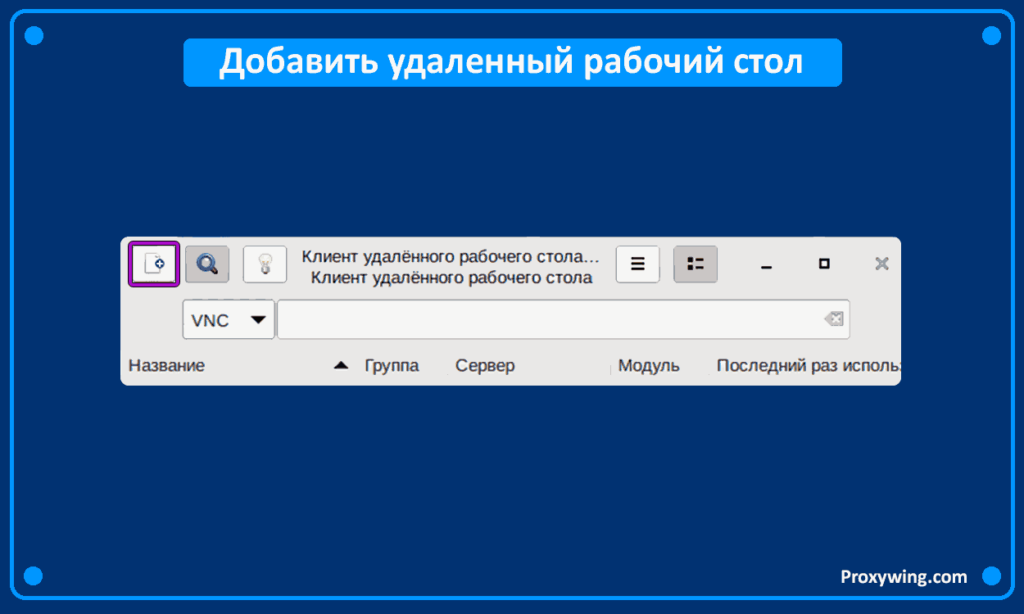1024x614 pixels.
Task: Add a new connection profile
Action: pos(154,264)
